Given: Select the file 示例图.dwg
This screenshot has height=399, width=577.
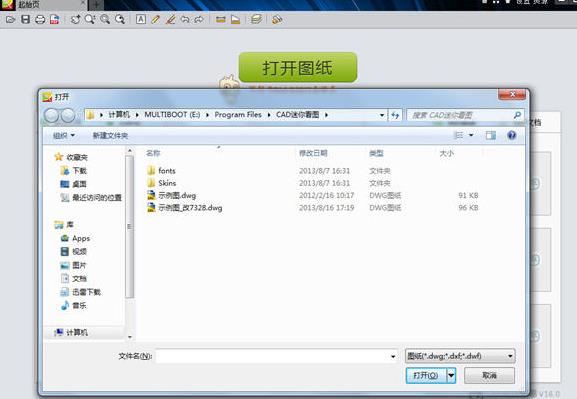Looking at the screenshot, I should 177,195.
